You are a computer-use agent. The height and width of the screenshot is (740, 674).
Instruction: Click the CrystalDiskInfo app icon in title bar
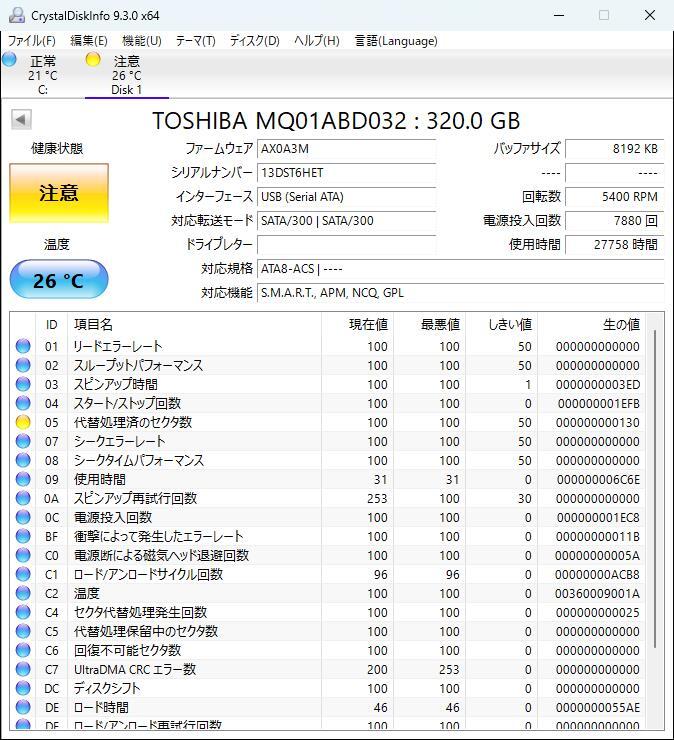click(17, 15)
